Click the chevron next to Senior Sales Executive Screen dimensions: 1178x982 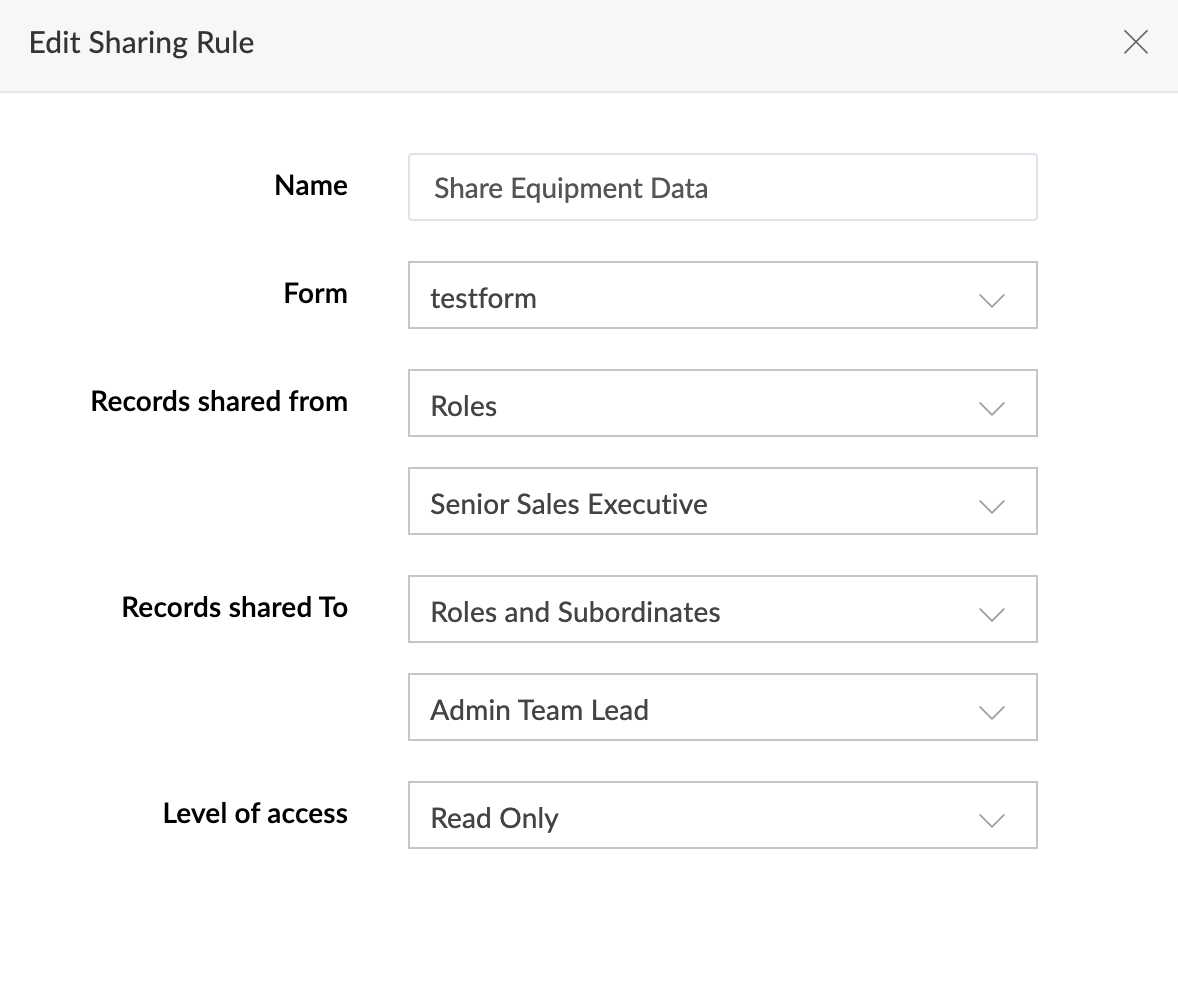(x=991, y=505)
